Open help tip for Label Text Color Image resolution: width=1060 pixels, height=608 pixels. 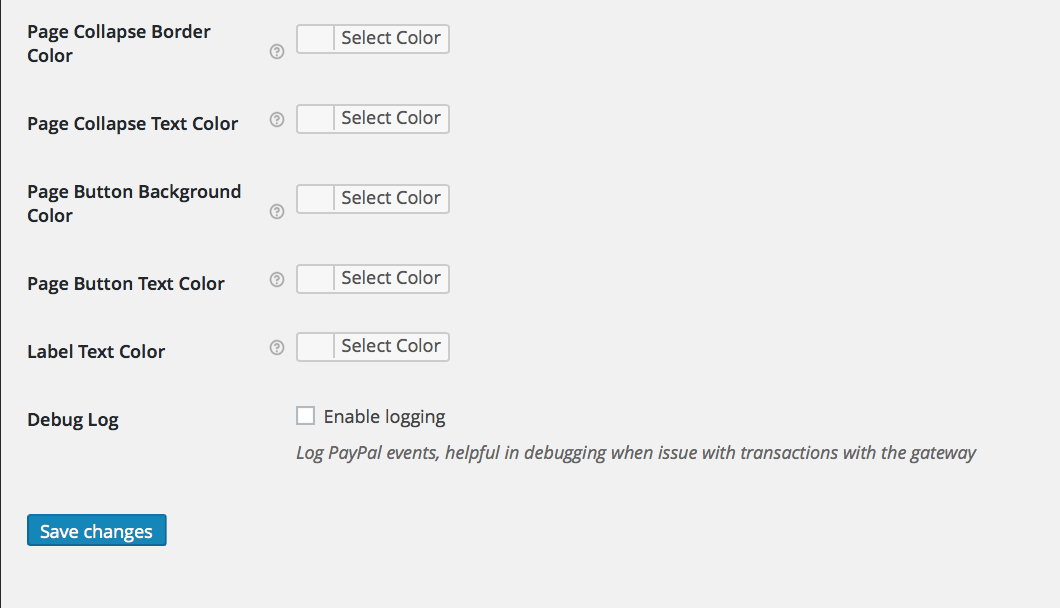(277, 348)
